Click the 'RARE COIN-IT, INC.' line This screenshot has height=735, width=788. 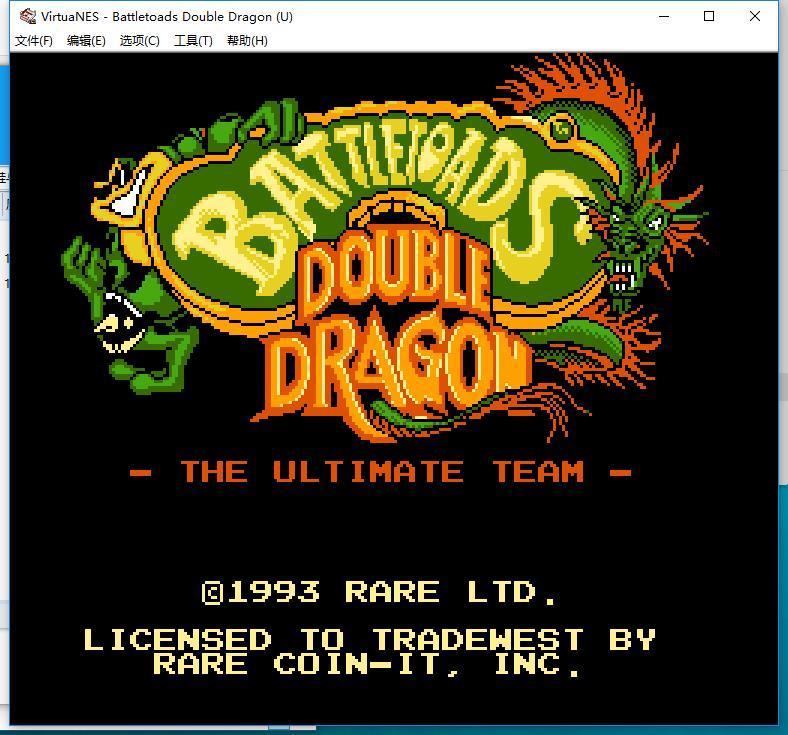[x=367, y=664]
